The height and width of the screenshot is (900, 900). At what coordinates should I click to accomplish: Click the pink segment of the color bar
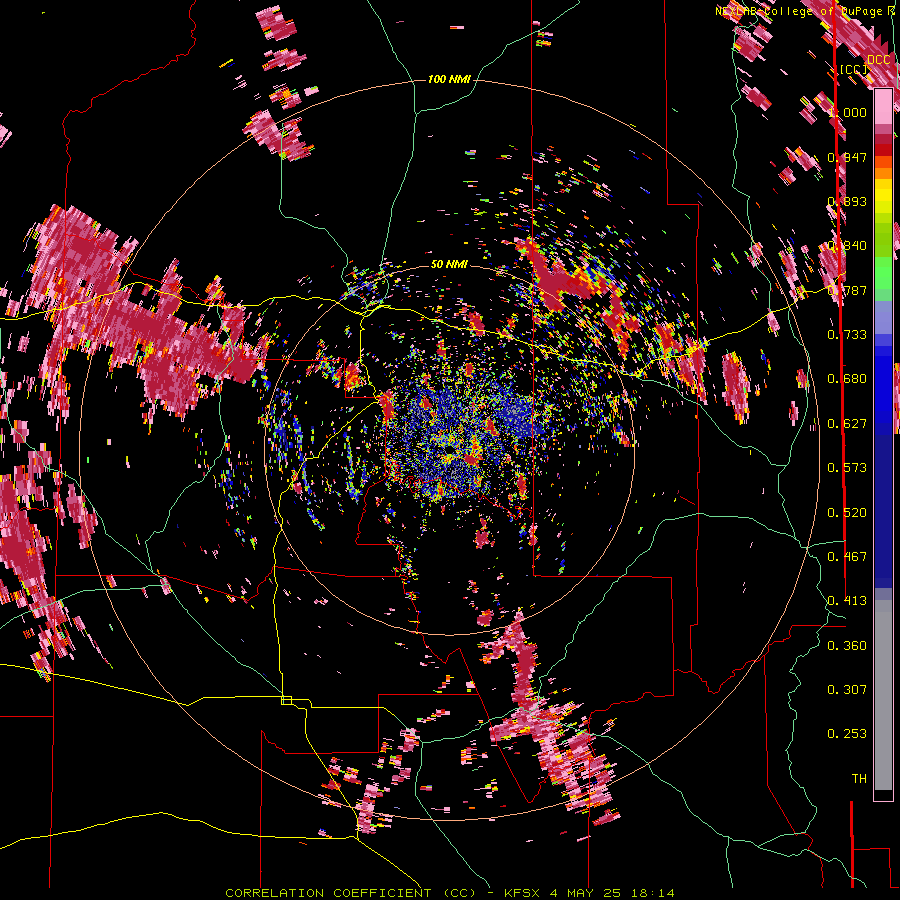coord(883,107)
